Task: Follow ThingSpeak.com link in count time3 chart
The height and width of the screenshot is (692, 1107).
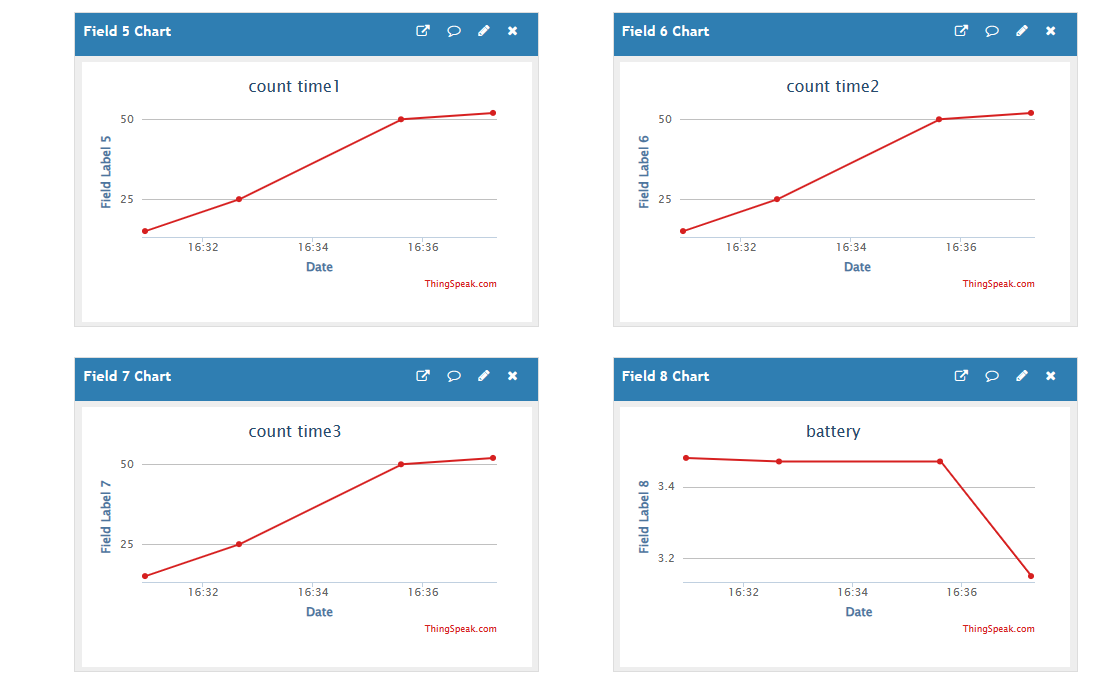Action: (460, 628)
